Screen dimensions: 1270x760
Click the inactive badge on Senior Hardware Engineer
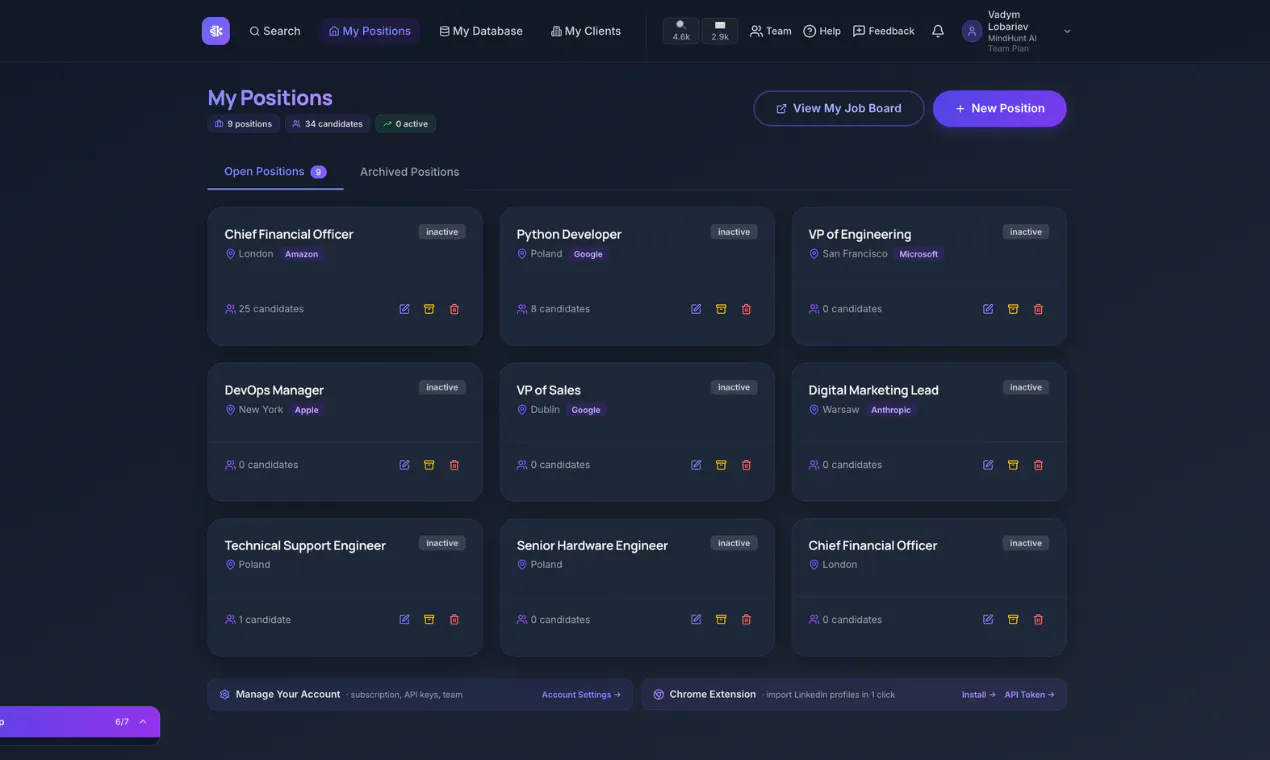click(x=734, y=543)
